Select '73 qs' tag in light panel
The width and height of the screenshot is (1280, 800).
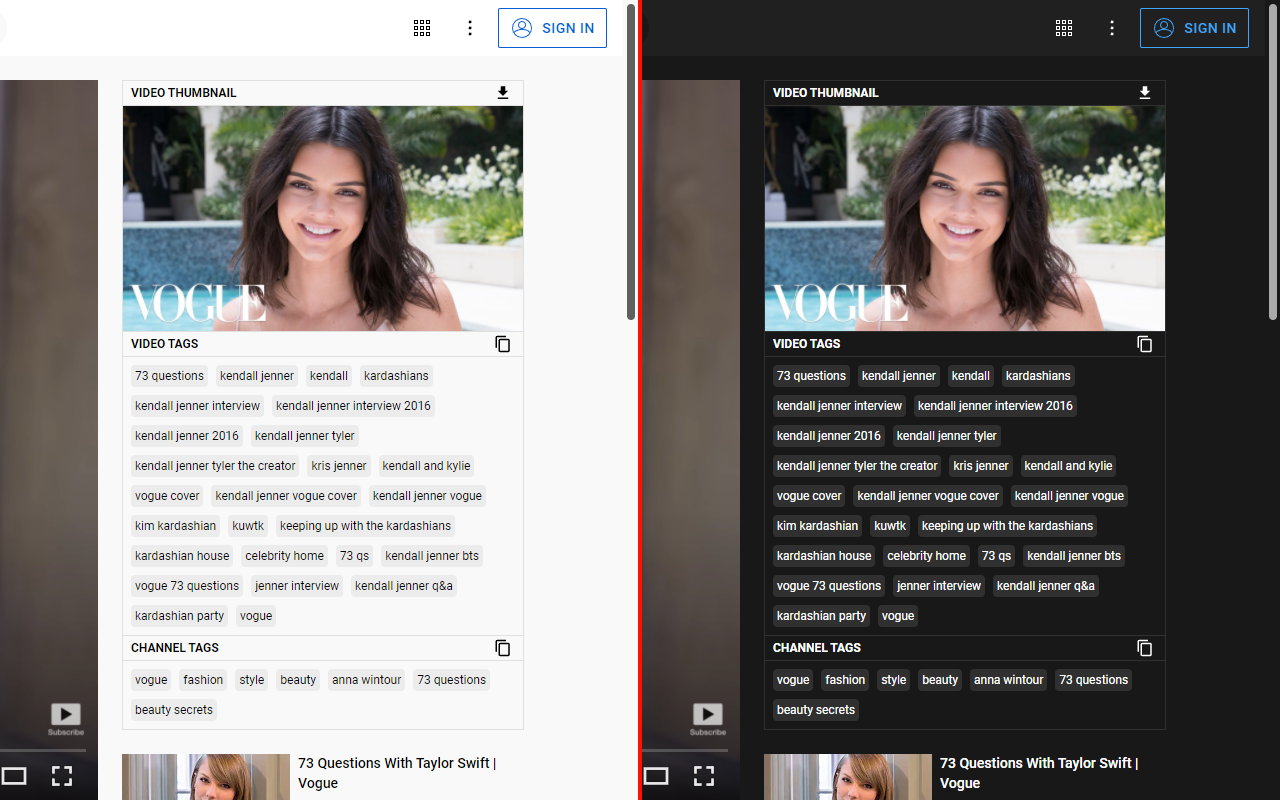354,556
